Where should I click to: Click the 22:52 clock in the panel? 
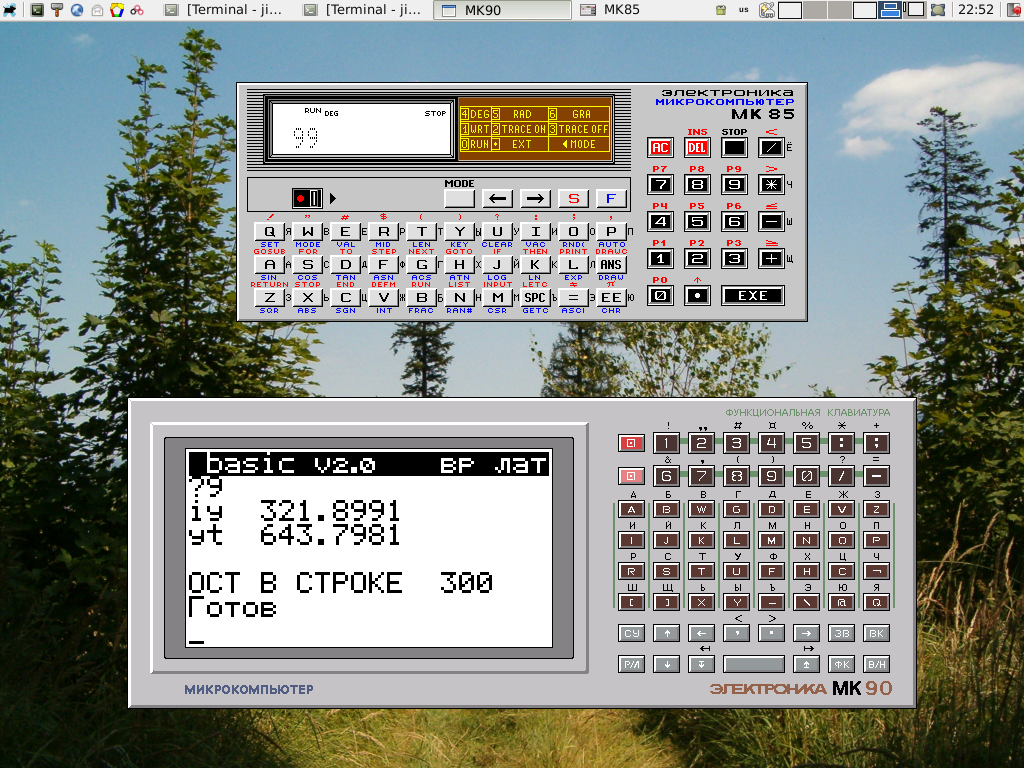point(976,10)
